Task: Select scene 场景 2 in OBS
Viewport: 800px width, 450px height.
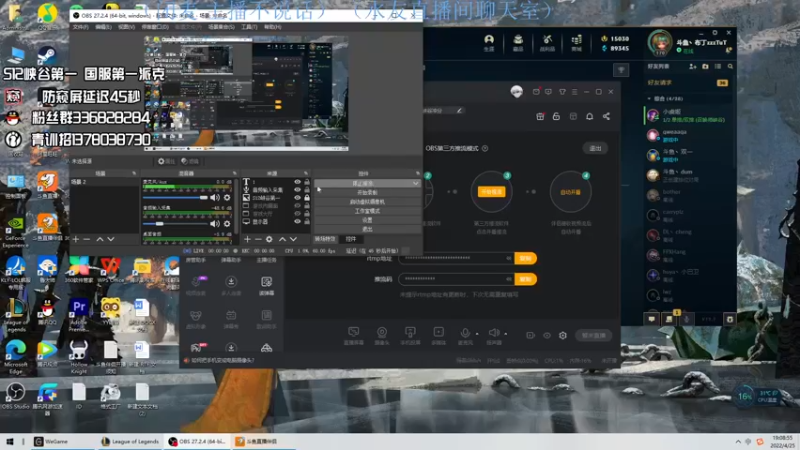Action: pyautogui.click(x=104, y=182)
